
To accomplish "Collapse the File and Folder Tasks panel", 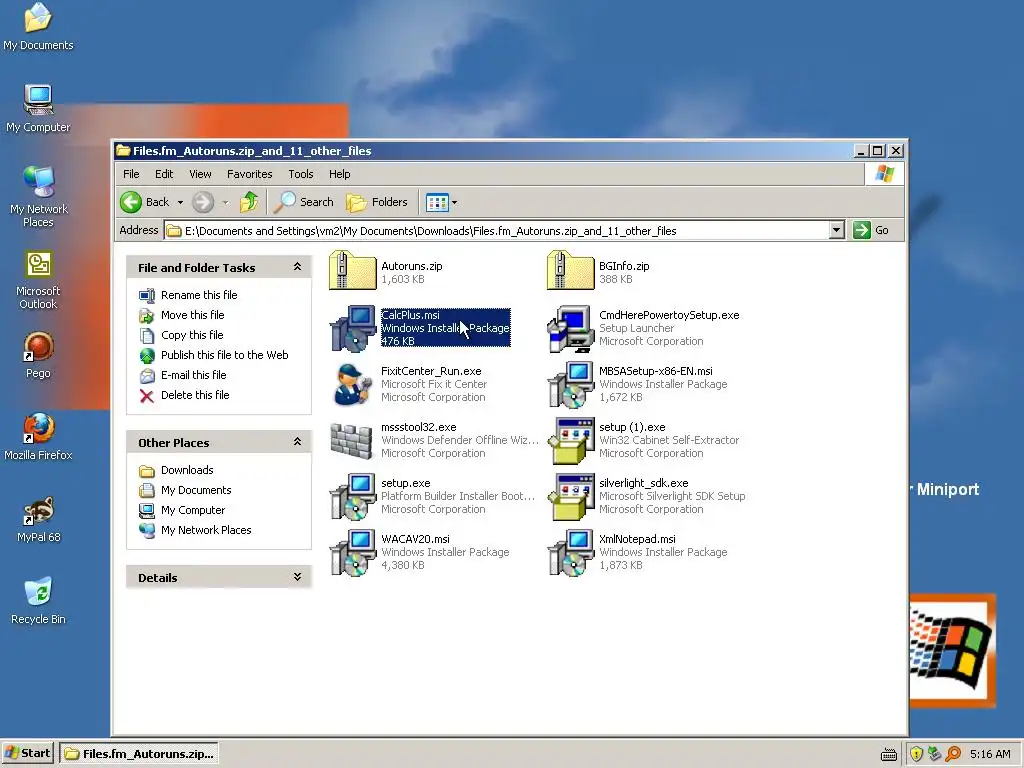I will (x=297, y=266).
